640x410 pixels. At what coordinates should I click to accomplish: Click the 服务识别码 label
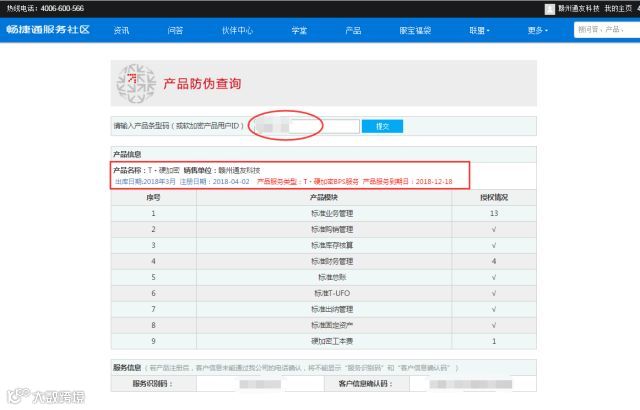point(153,383)
